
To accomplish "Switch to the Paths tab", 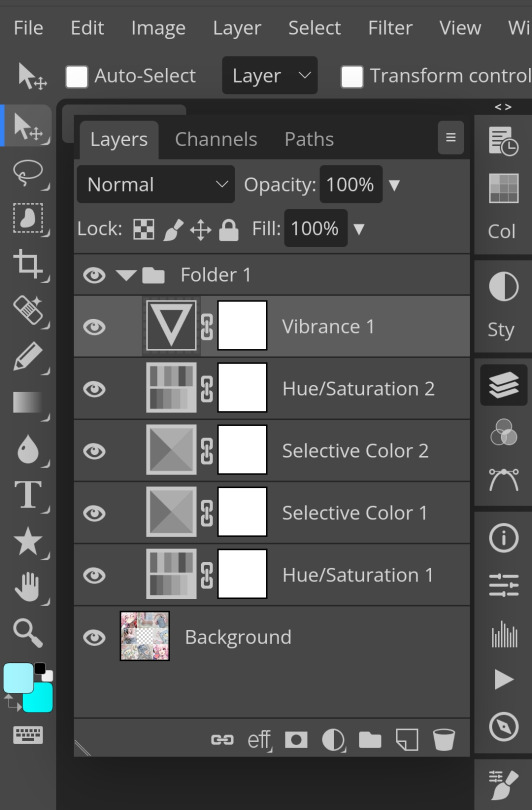I will coord(309,139).
